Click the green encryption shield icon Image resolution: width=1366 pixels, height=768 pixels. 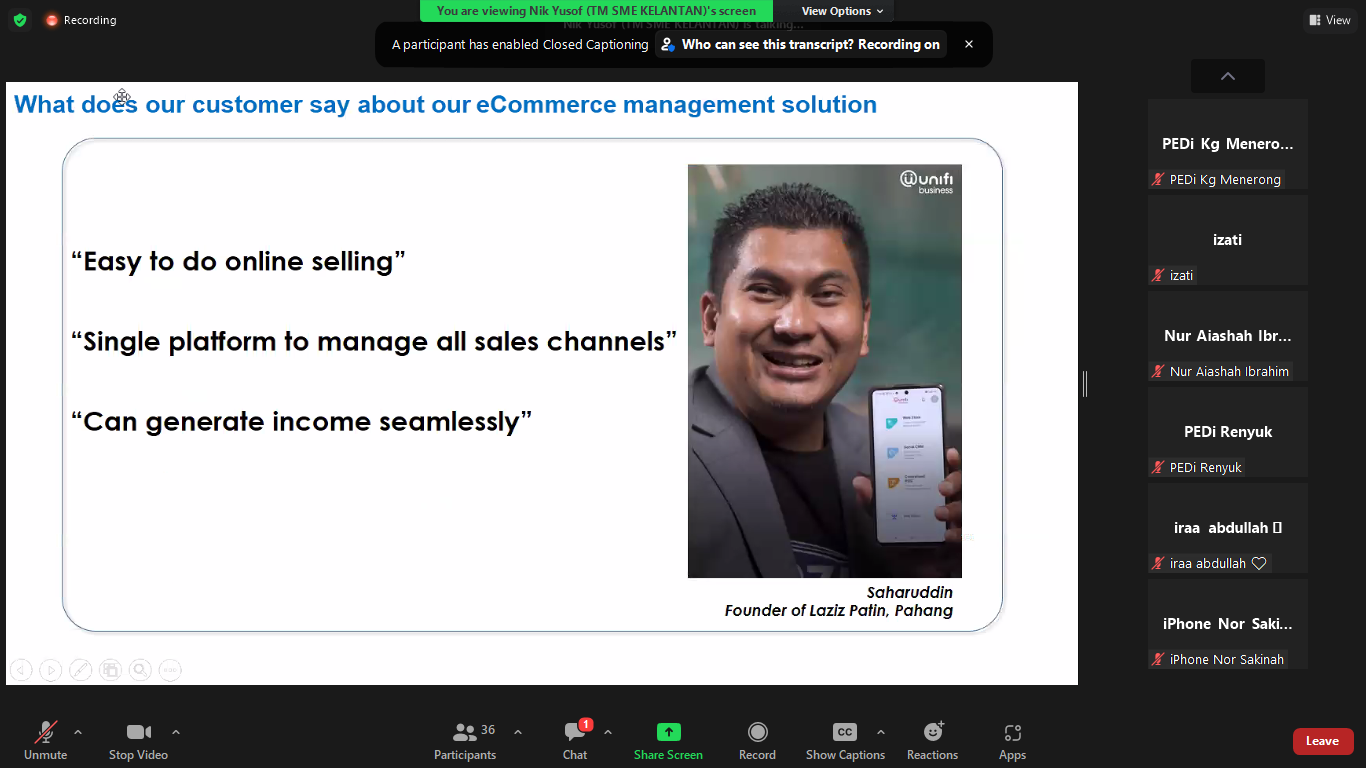tap(20, 20)
